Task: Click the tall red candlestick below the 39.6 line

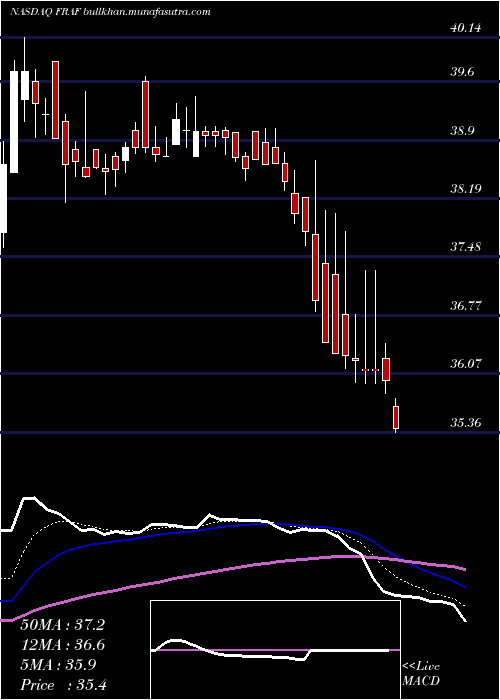Action: [x=55, y=100]
